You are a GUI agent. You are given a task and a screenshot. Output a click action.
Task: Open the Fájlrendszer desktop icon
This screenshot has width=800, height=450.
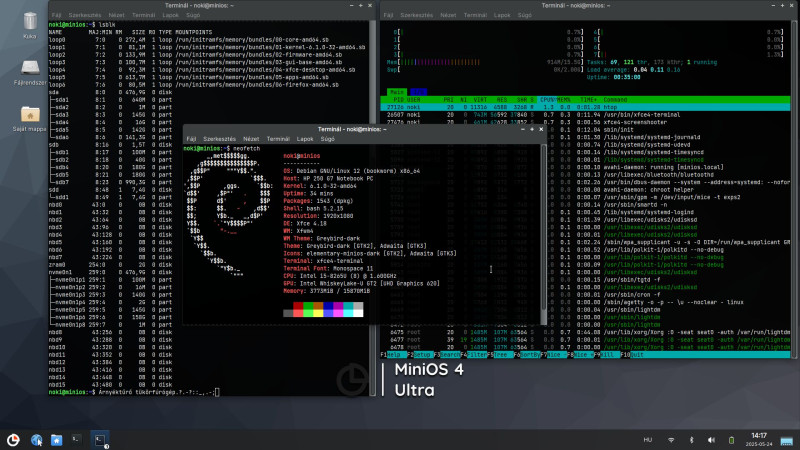[x=30, y=72]
